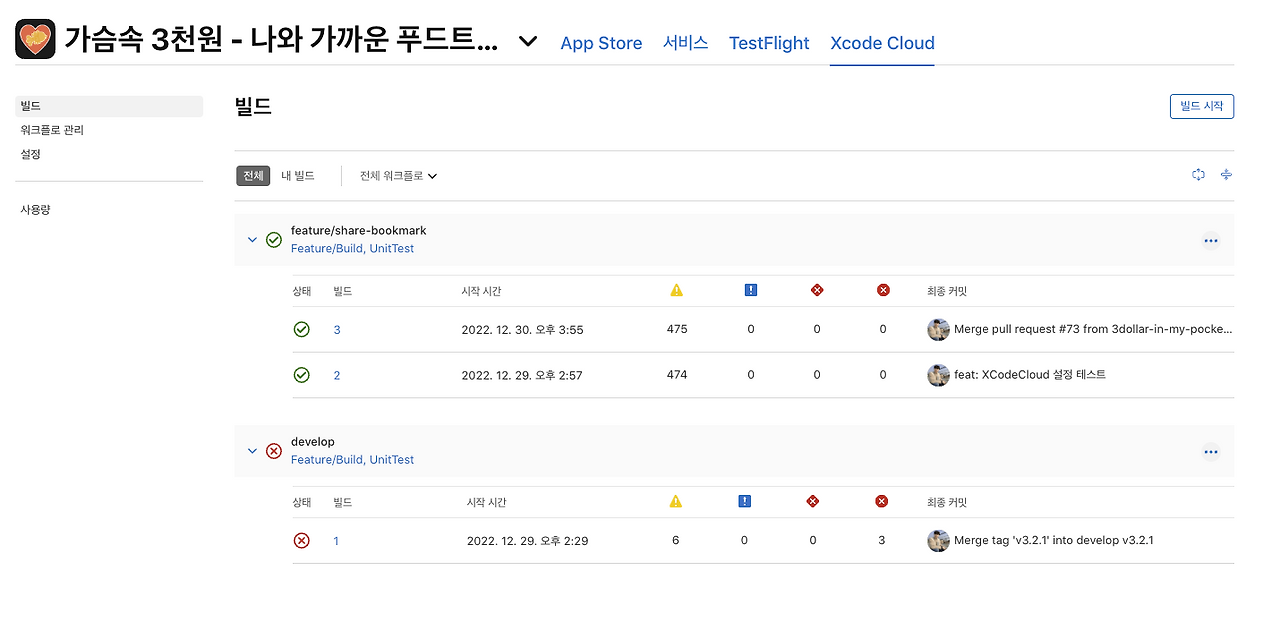The height and width of the screenshot is (622, 1280).
Task: Click the refresh builds icon
Action: click(1198, 175)
